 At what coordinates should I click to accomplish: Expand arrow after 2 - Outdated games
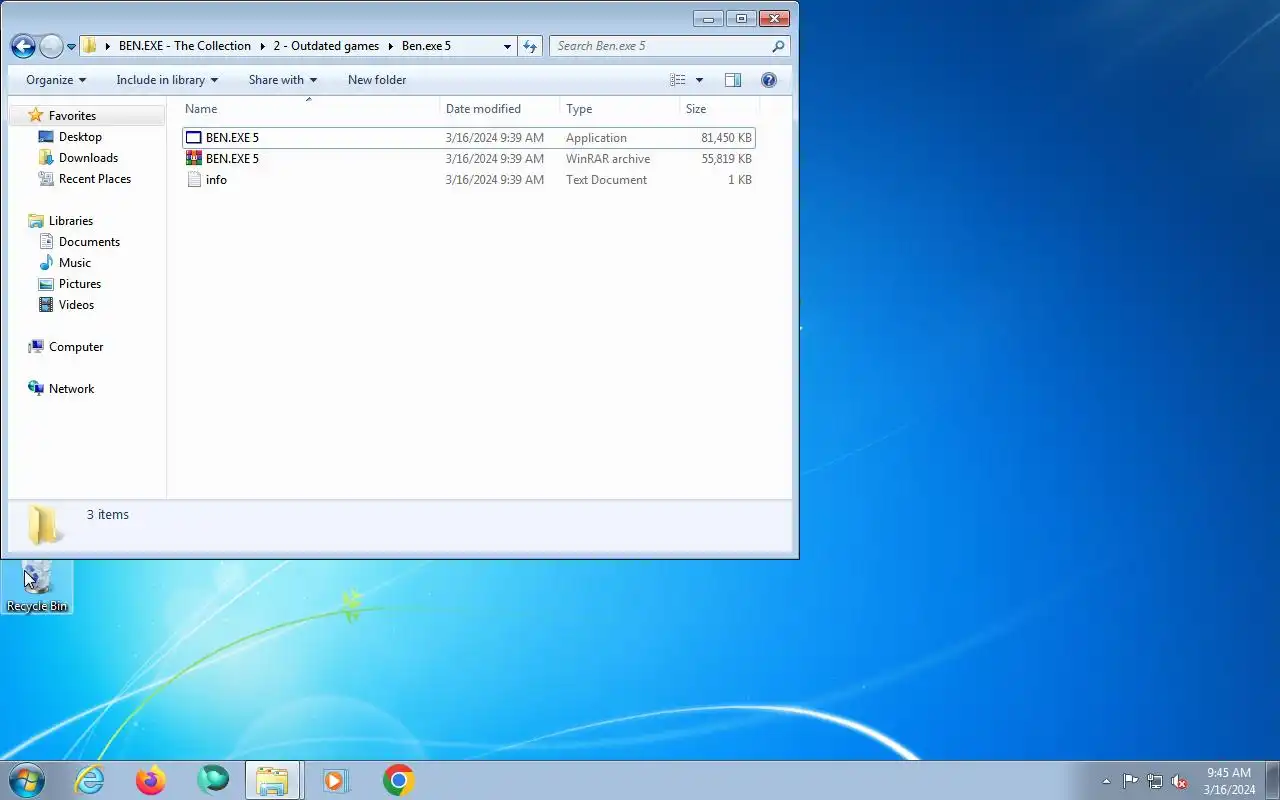pyautogui.click(x=390, y=46)
